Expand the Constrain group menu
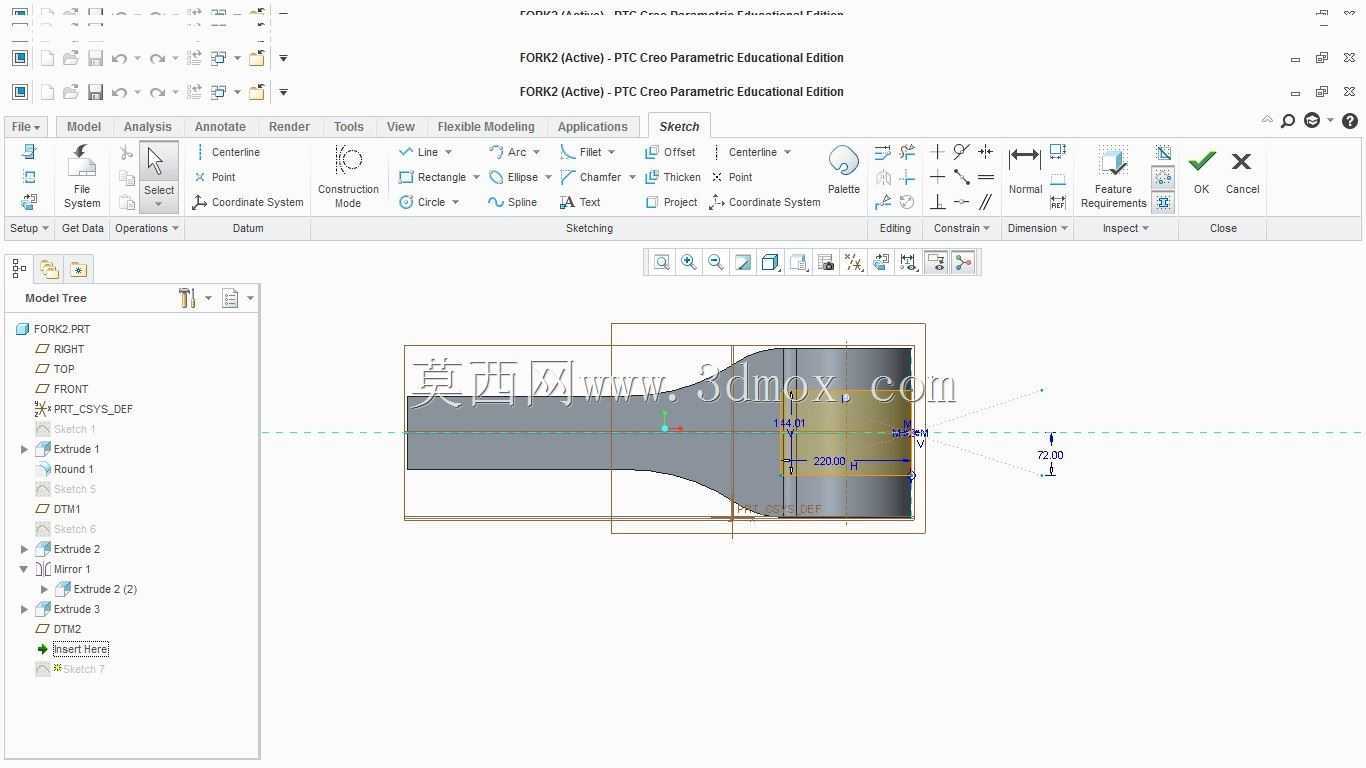This screenshot has height=768, width=1366. click(962, 228)
